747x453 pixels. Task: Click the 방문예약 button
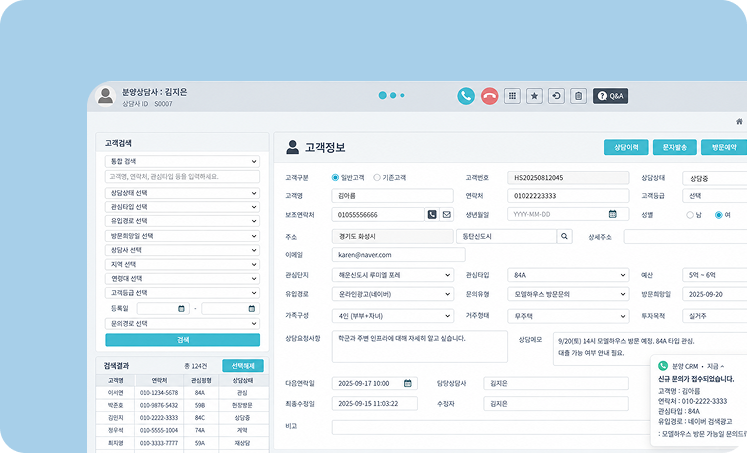pos(724,147)
